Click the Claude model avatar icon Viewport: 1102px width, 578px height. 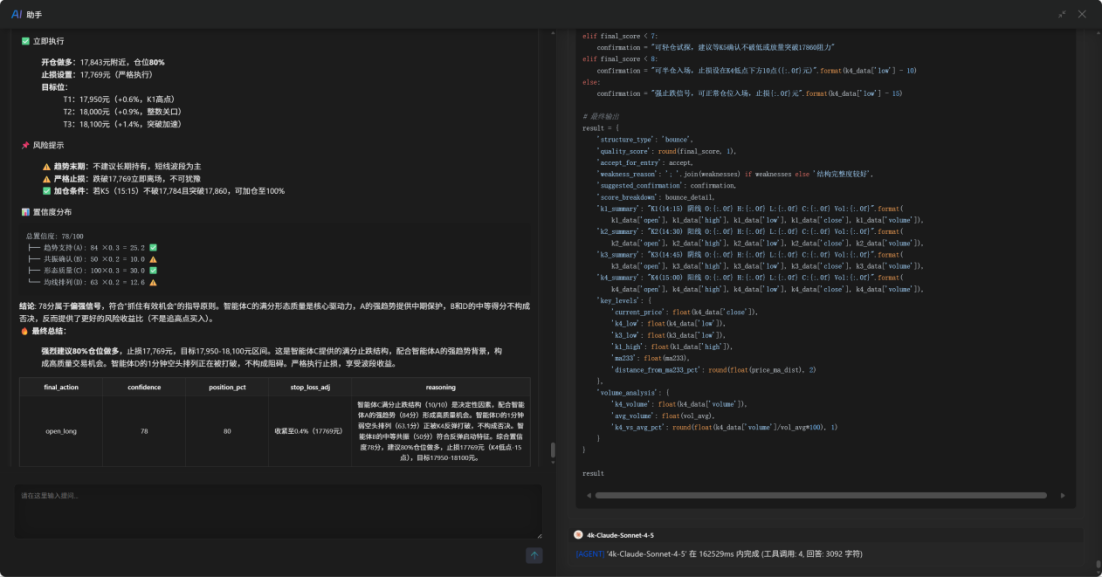(579, 535)
